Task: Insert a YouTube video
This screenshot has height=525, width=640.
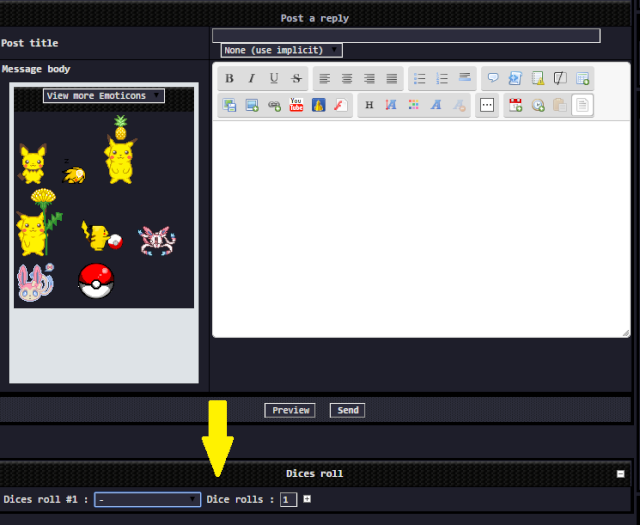Action: tap(296, 105)
